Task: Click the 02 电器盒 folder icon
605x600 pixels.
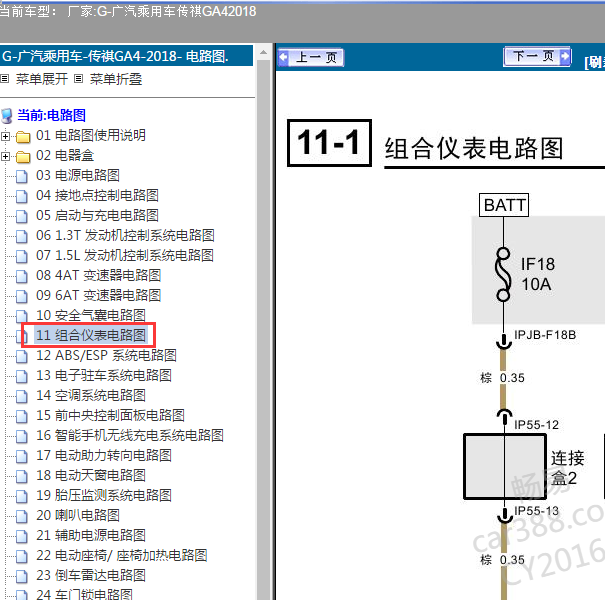Action: click(x=23, y=157)
